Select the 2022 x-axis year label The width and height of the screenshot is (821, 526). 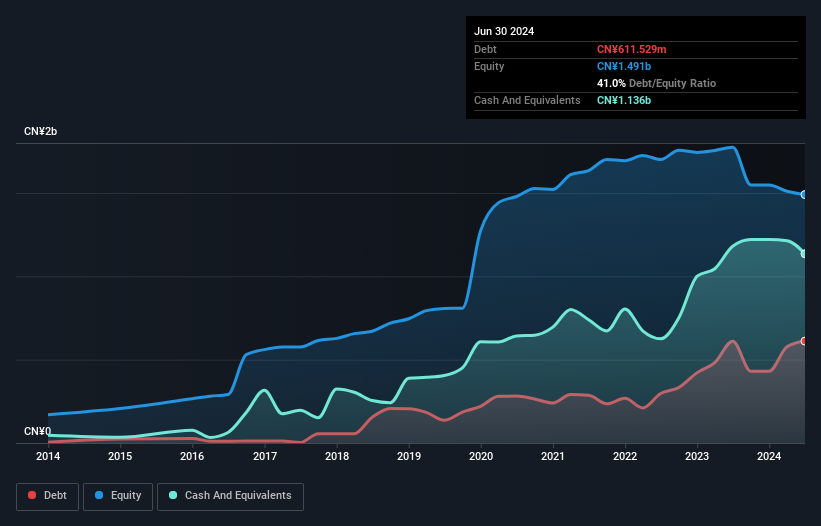(625, 457)
